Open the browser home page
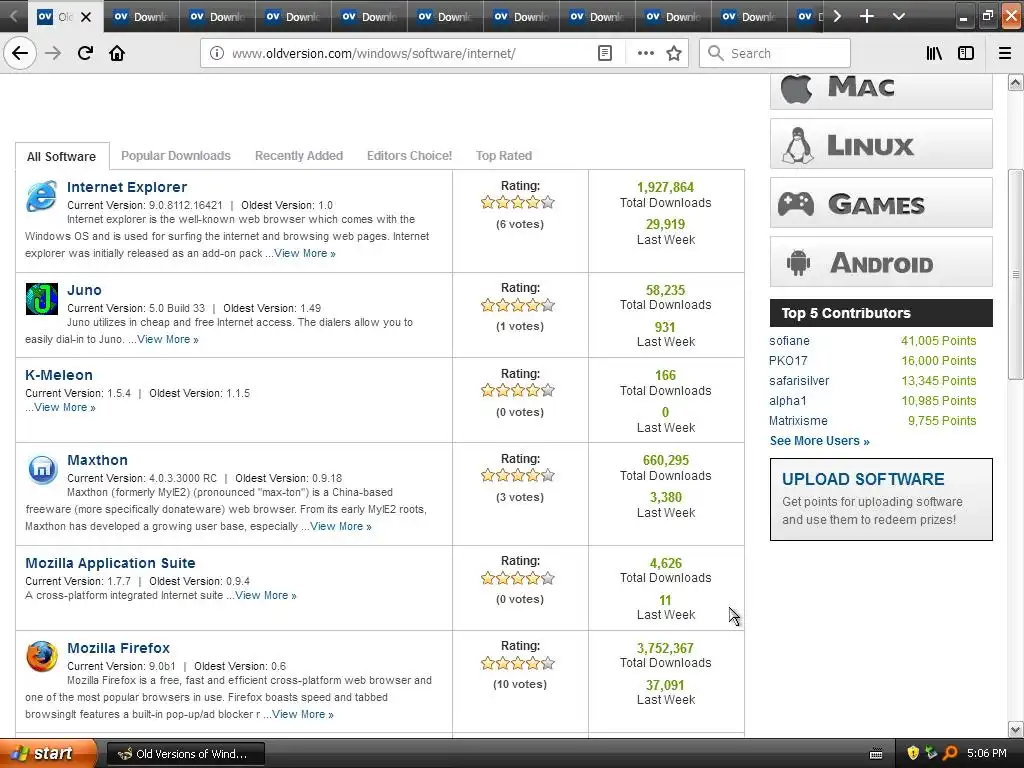This screenshot has width=1024, height=768. tap(117, 54)
